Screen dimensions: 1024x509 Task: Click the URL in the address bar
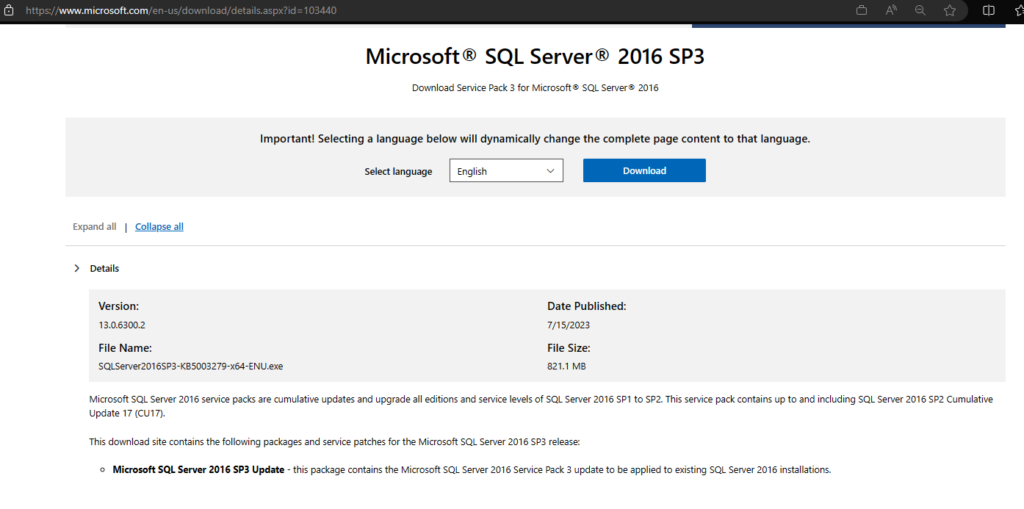click(181, 11)
